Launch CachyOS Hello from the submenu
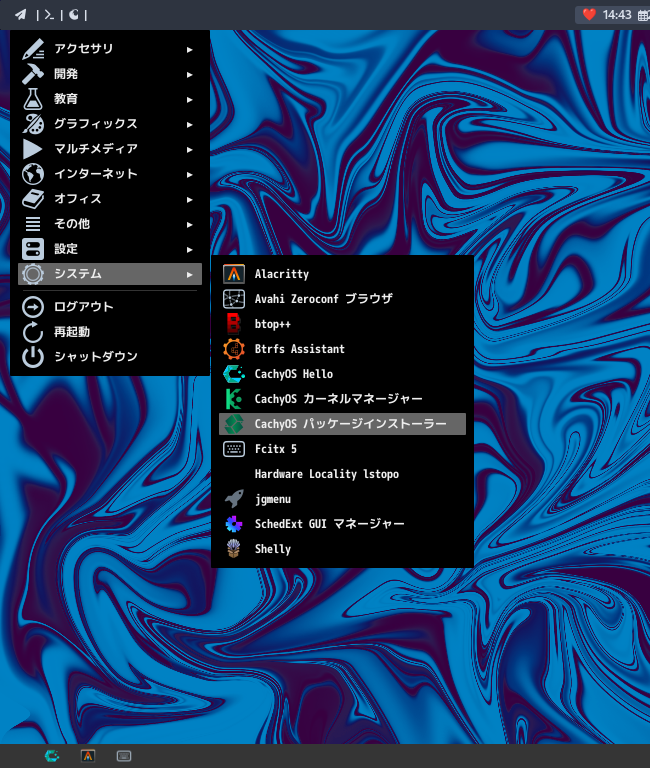Screen dimensions: 650x768 click(x=342, y=374)
